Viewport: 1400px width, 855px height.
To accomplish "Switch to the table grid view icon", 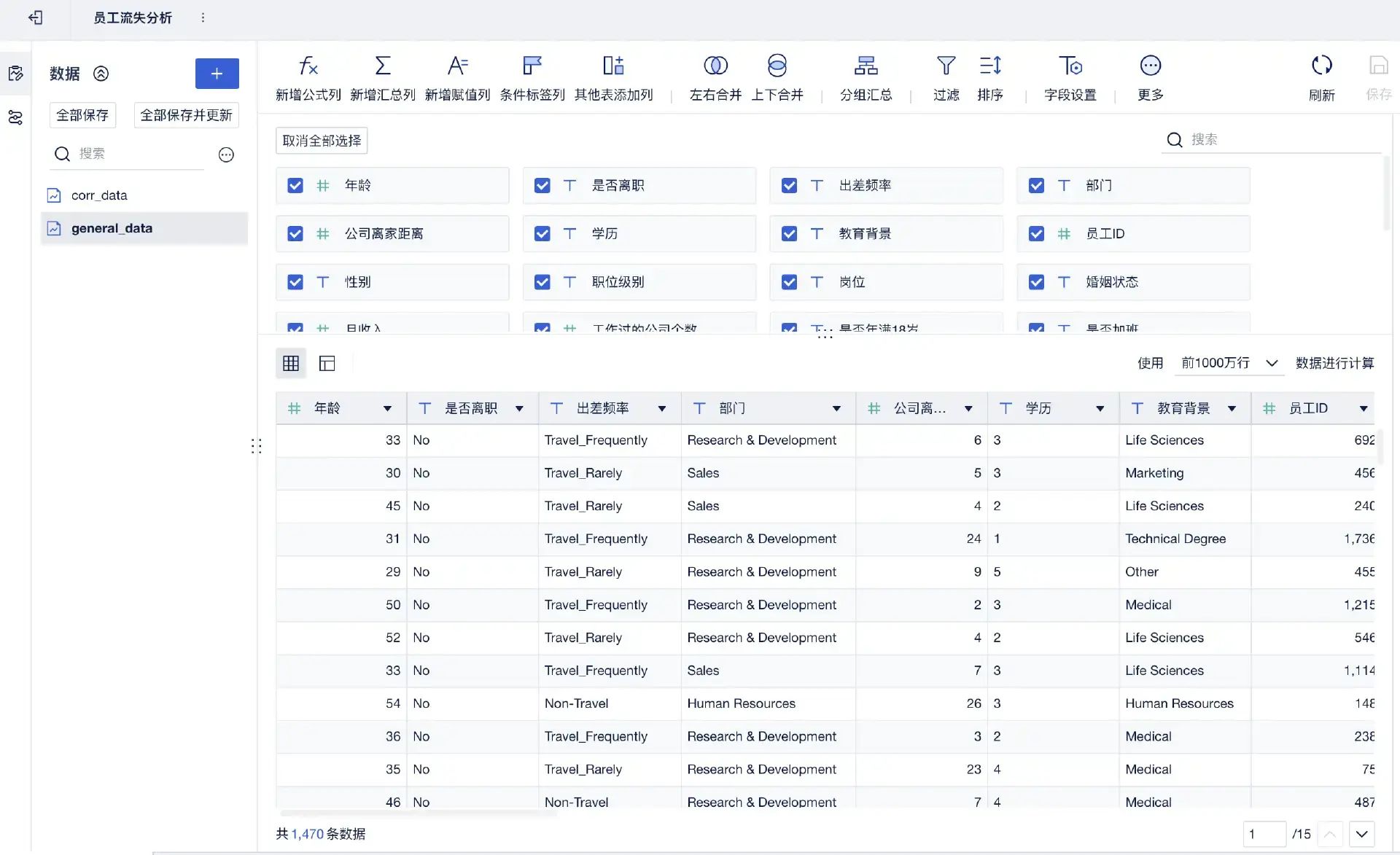I will (x=291, y=363).
